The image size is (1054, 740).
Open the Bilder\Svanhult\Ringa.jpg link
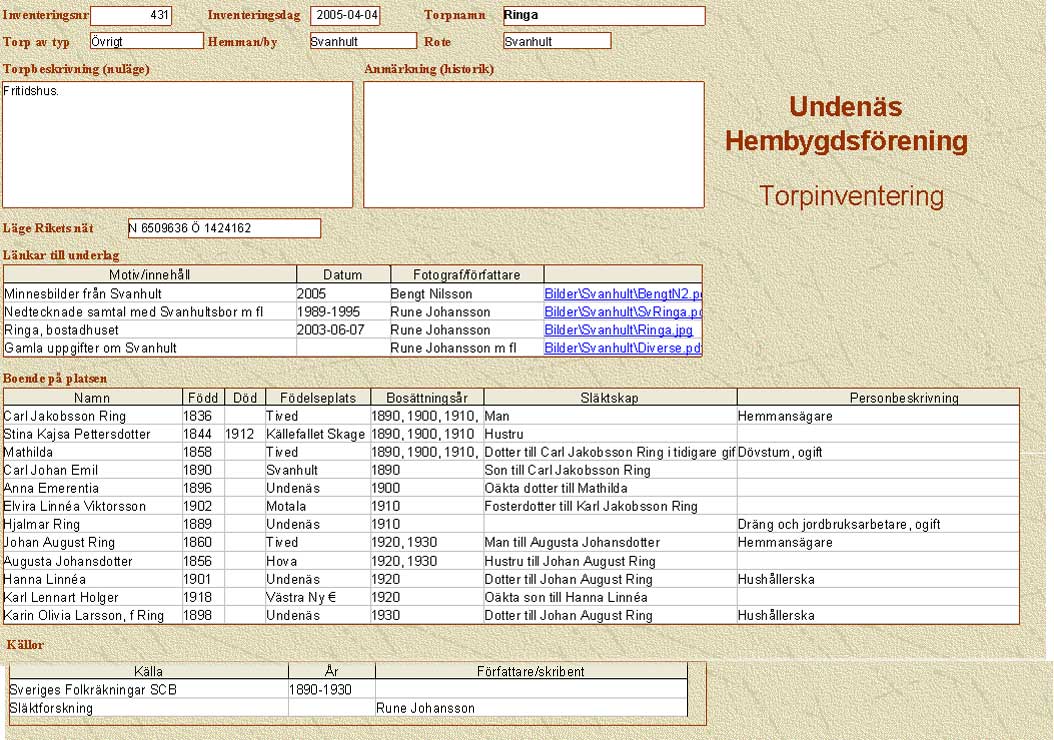[617, 330]
